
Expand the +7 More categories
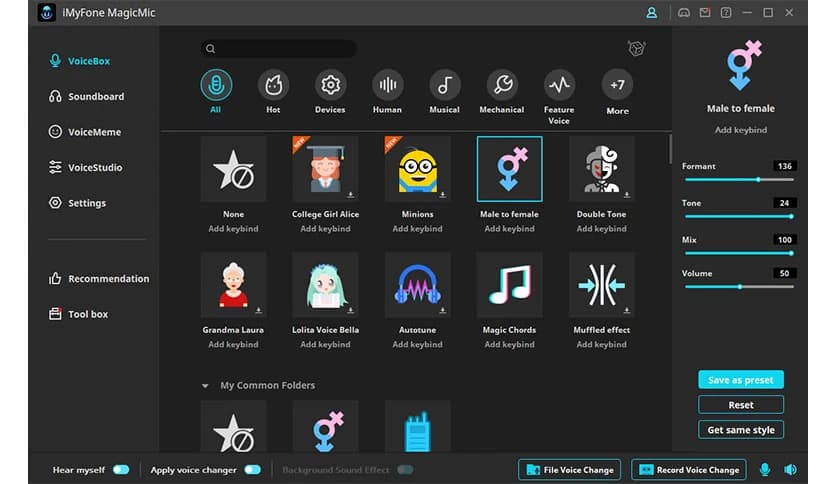[x=617, y=85]
